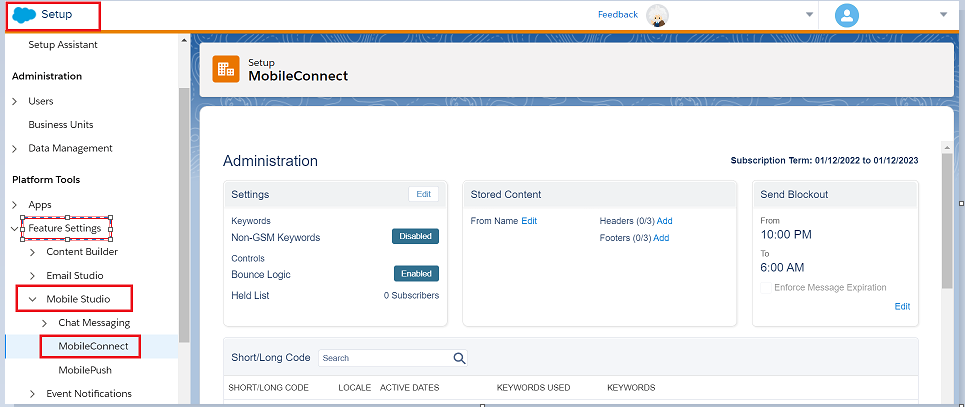Select MobileConnect in sidebar
The image size is (965, 407).
point(94,346)
